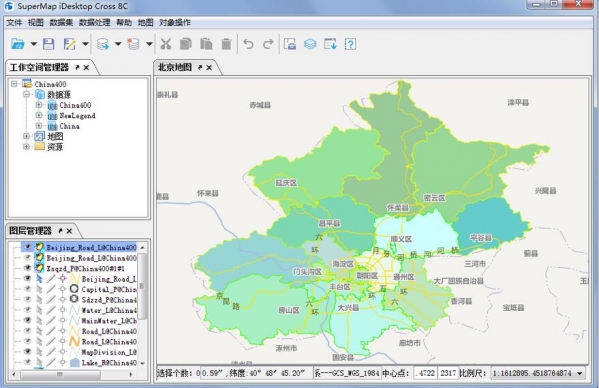Image resolution: width=599 pixels, height=388 pixels.
Task: Click the thick orange Road_L line symbol
Action: 74,341
